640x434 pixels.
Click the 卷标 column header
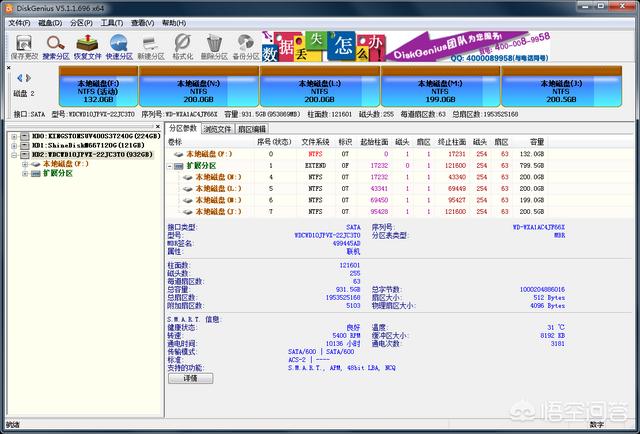[175, 142]
